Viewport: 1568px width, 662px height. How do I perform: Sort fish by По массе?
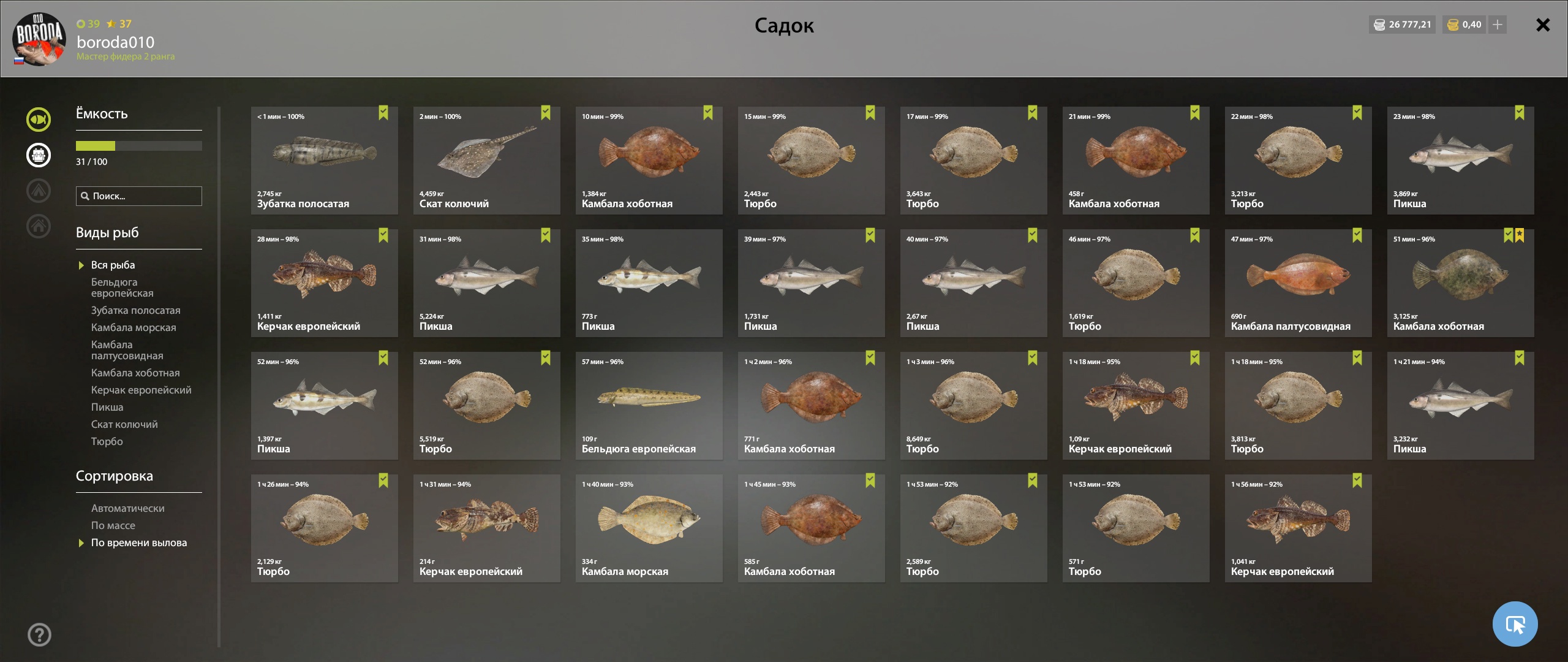113,525
